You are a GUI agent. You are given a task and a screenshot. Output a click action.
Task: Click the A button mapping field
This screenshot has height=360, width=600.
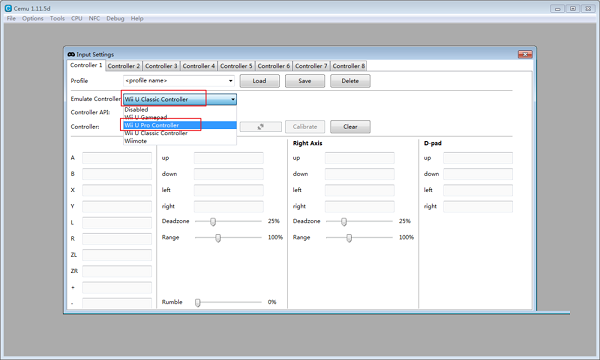(x=117, y=158)
